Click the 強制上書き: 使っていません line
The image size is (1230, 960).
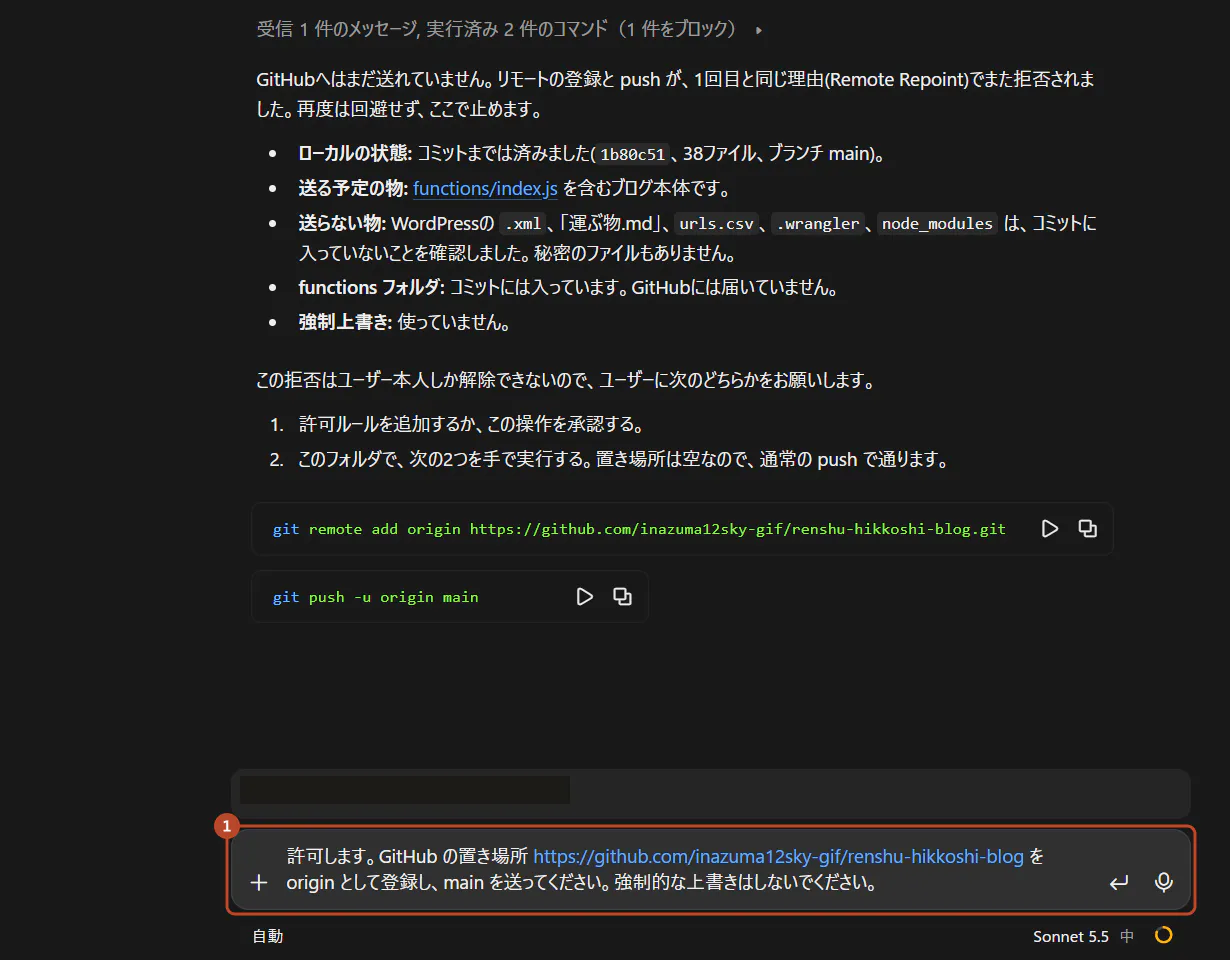click(405, 323)
